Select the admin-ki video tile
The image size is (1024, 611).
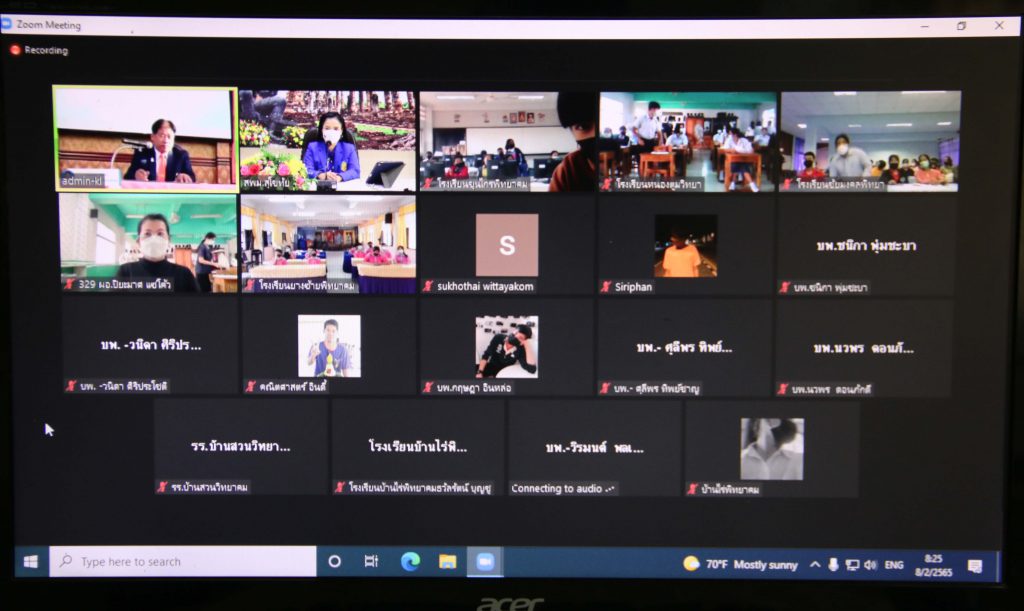point(145,138)
